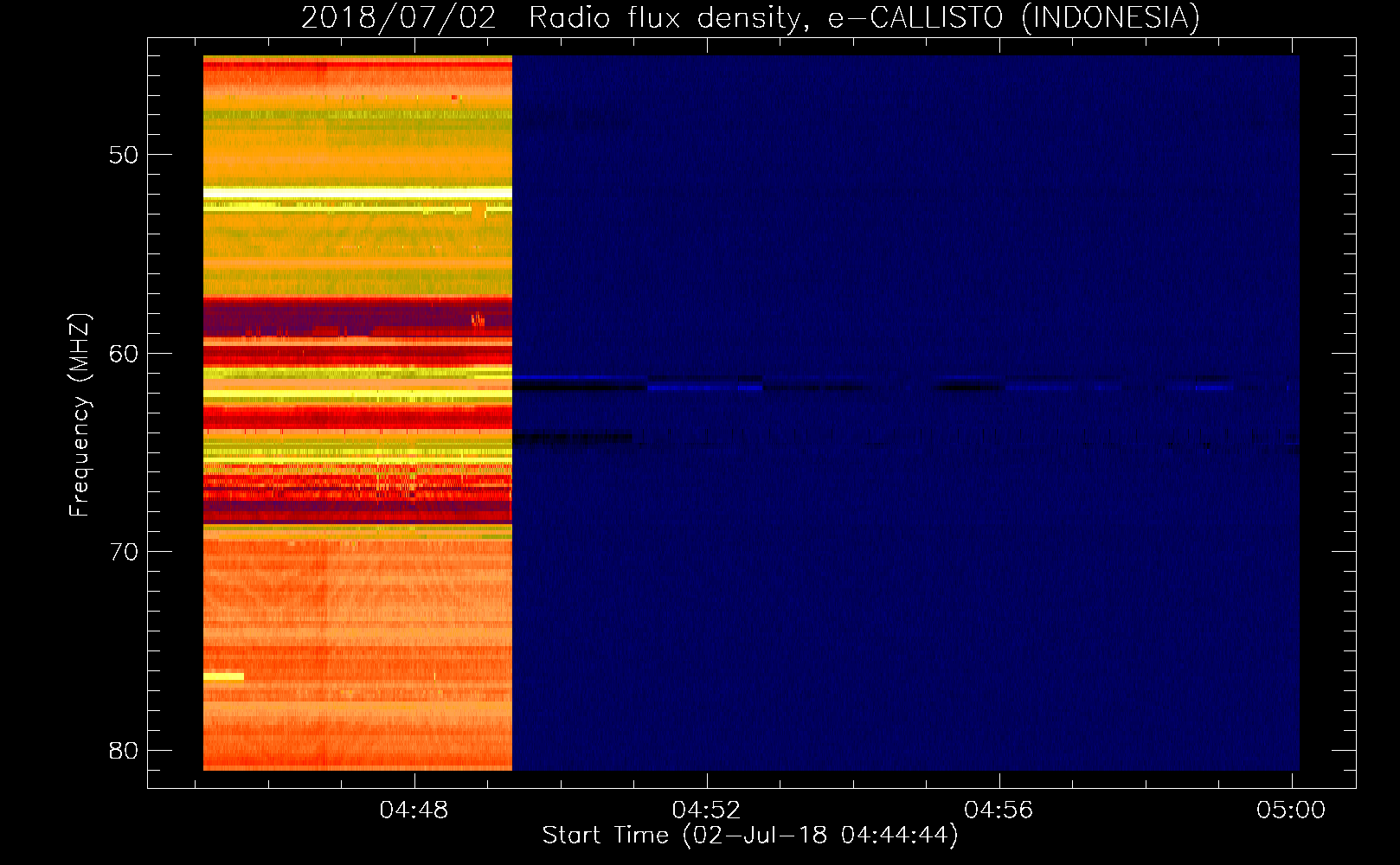The image size is (1400, 865).
Task: Click the 70 MHz frequency tick label
Action: pyautogui.click(x=124, y=552)
